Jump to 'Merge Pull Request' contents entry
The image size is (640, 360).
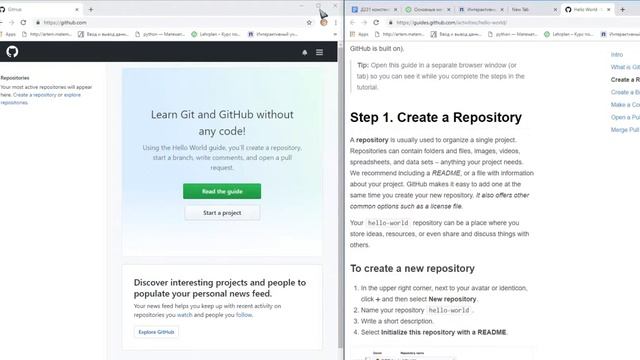pos(625,130)
